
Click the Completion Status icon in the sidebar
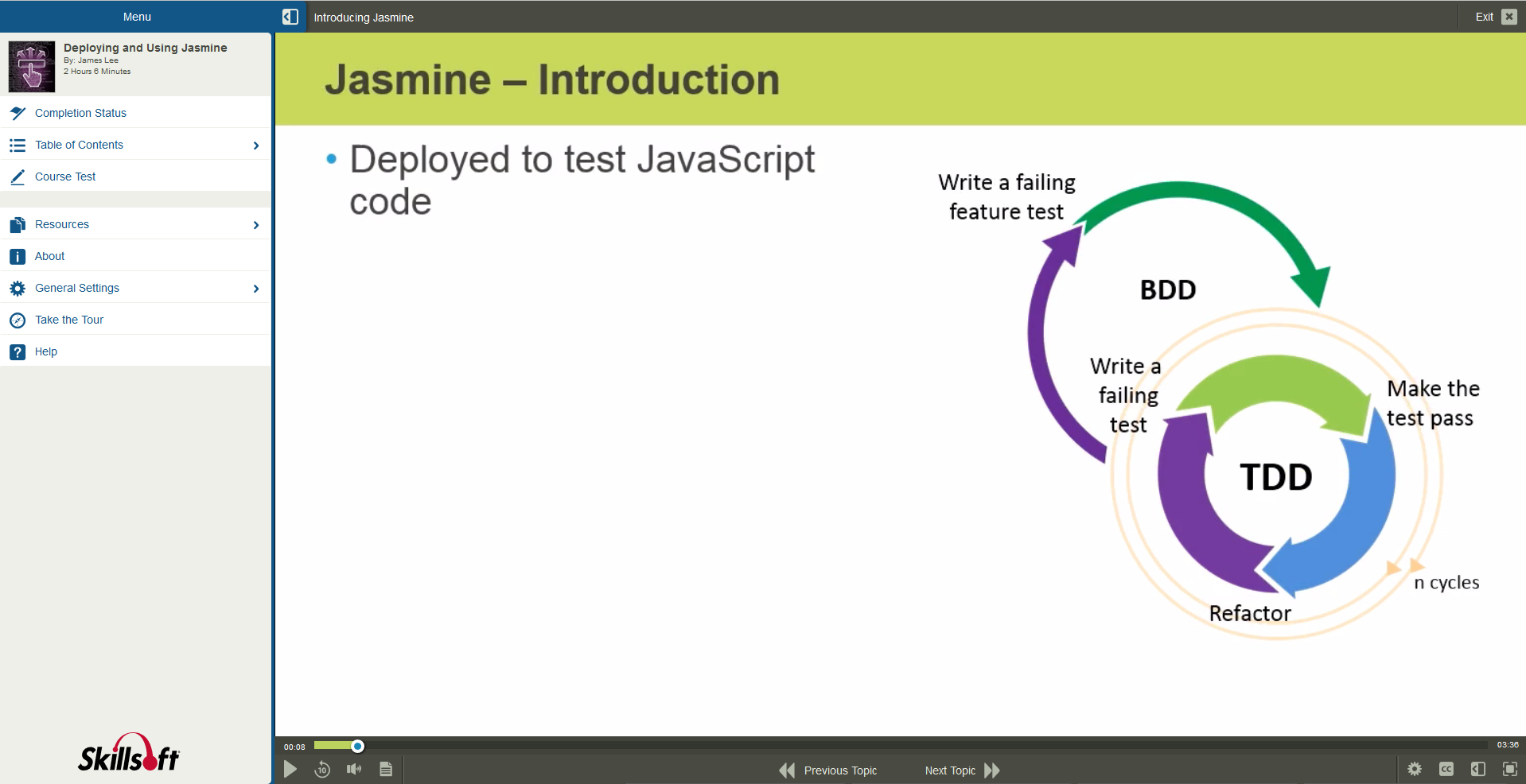click(x=17, y=113)
